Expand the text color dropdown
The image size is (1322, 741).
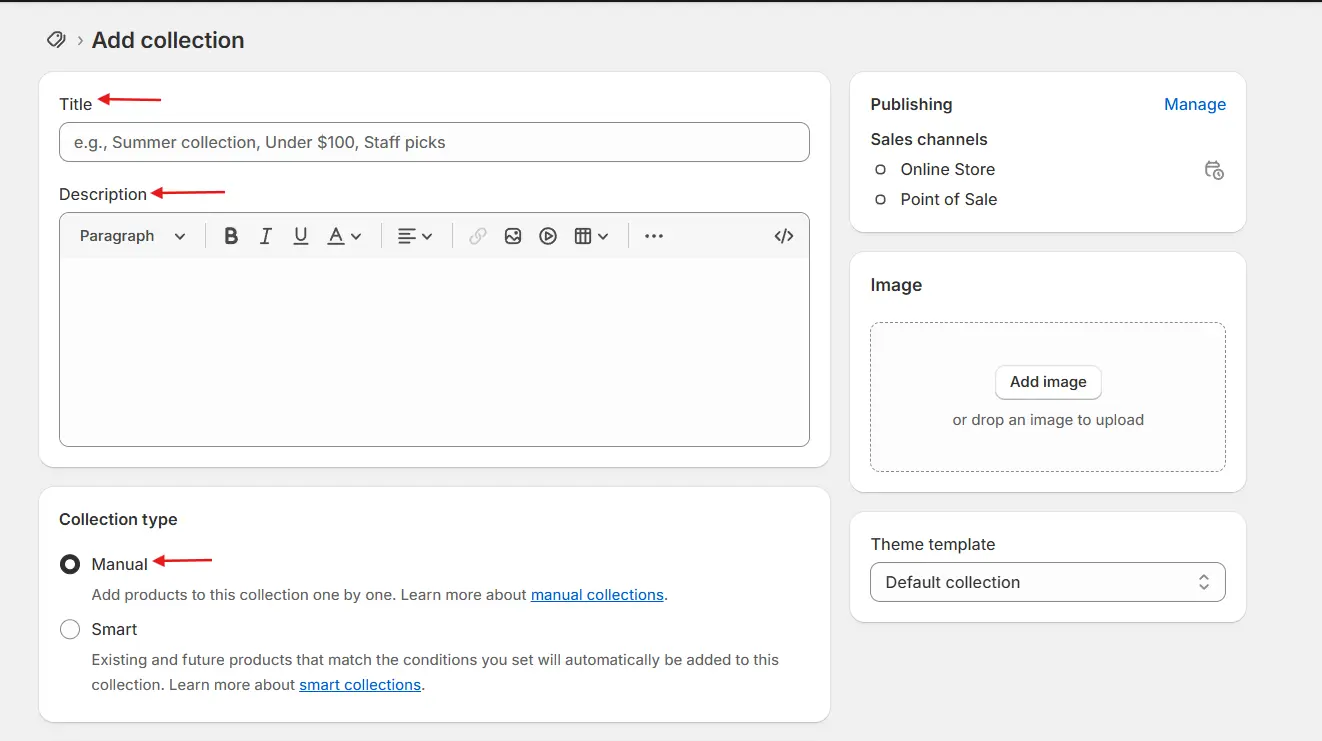pyautogui.click(x=345, y=236)
